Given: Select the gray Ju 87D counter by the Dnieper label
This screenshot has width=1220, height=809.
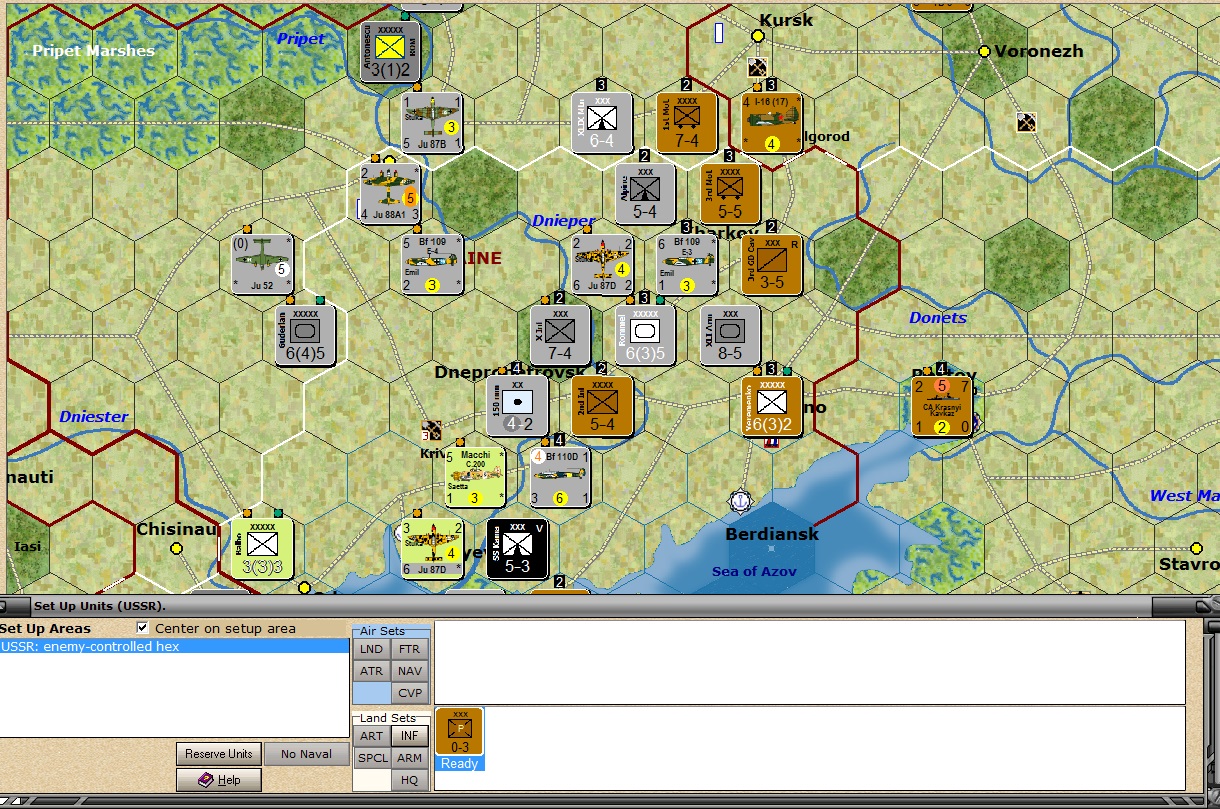Looking at the screenshot, I should [603, 264].
